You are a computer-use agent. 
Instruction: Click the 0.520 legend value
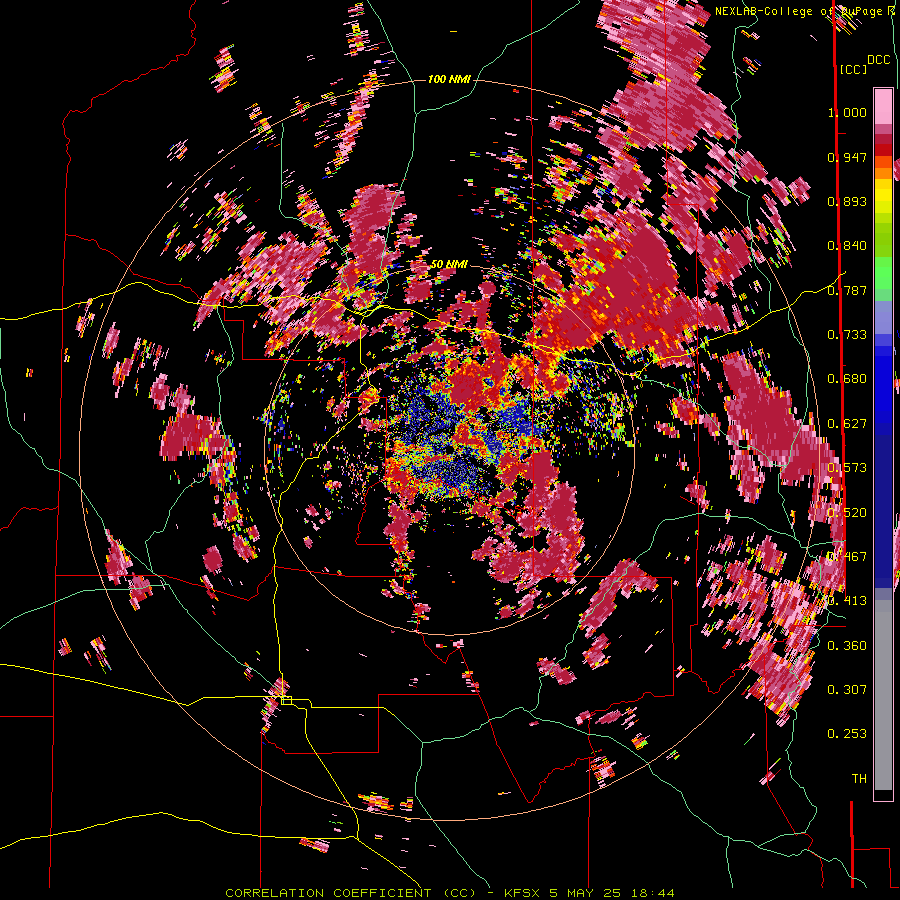[x=847, y=513]
